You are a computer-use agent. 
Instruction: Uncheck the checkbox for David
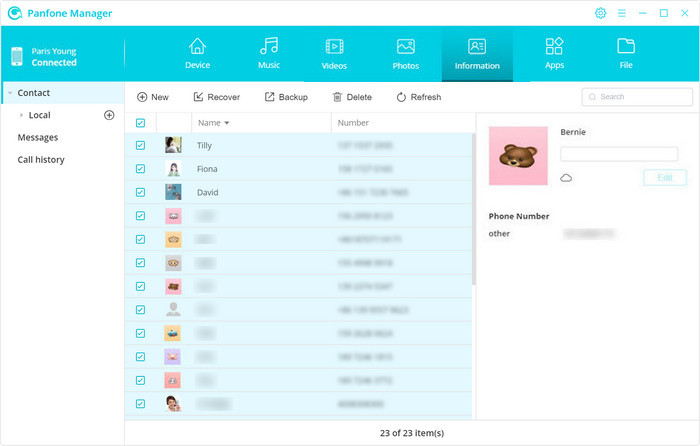click(140, 192)
